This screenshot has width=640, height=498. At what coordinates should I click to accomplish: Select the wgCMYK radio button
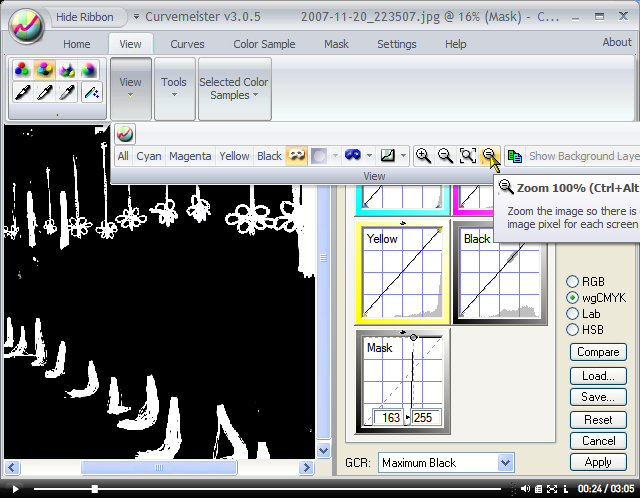[573, 298]
